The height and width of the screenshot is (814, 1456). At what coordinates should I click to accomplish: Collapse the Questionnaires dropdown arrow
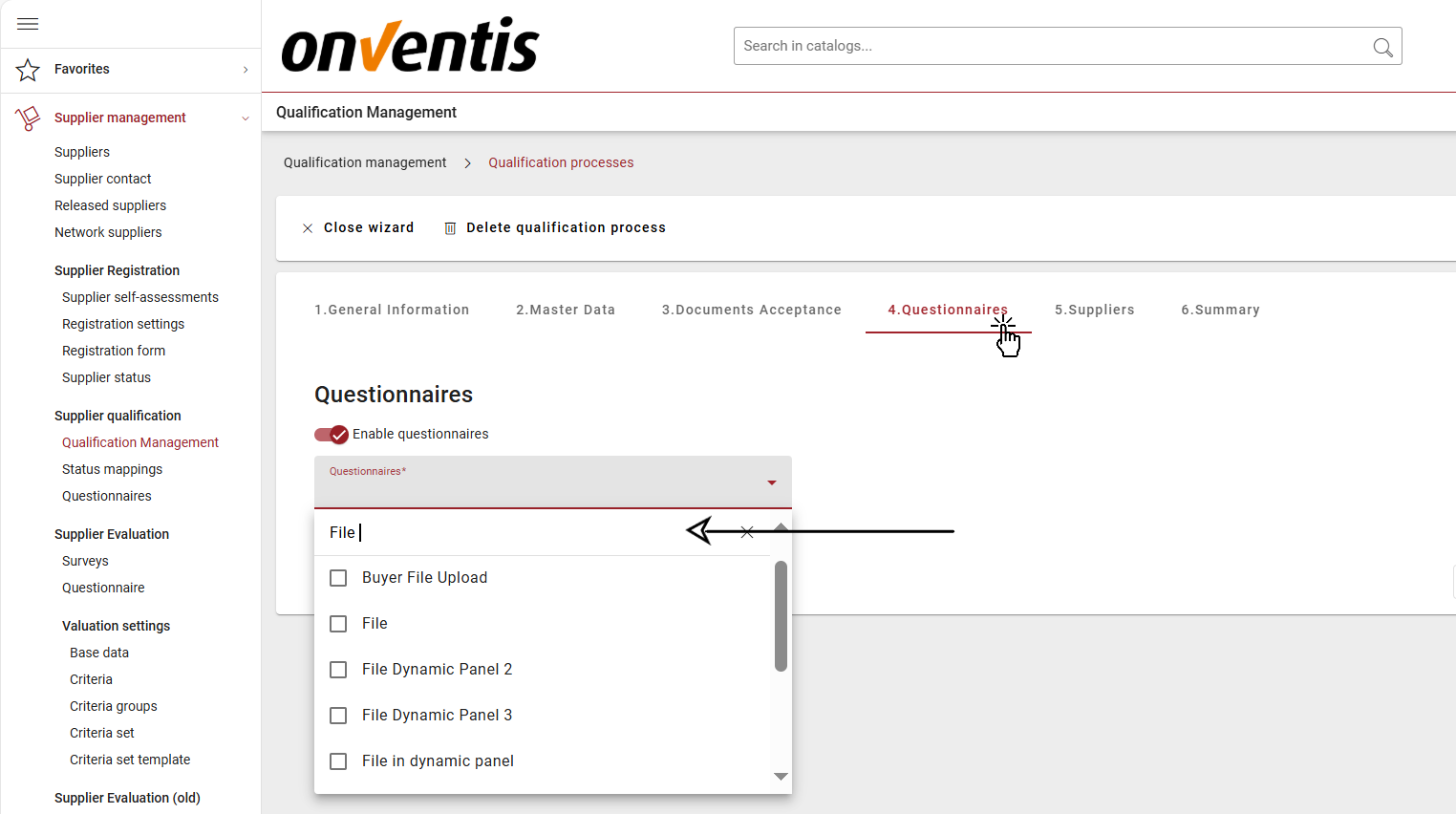coord(772,482)
